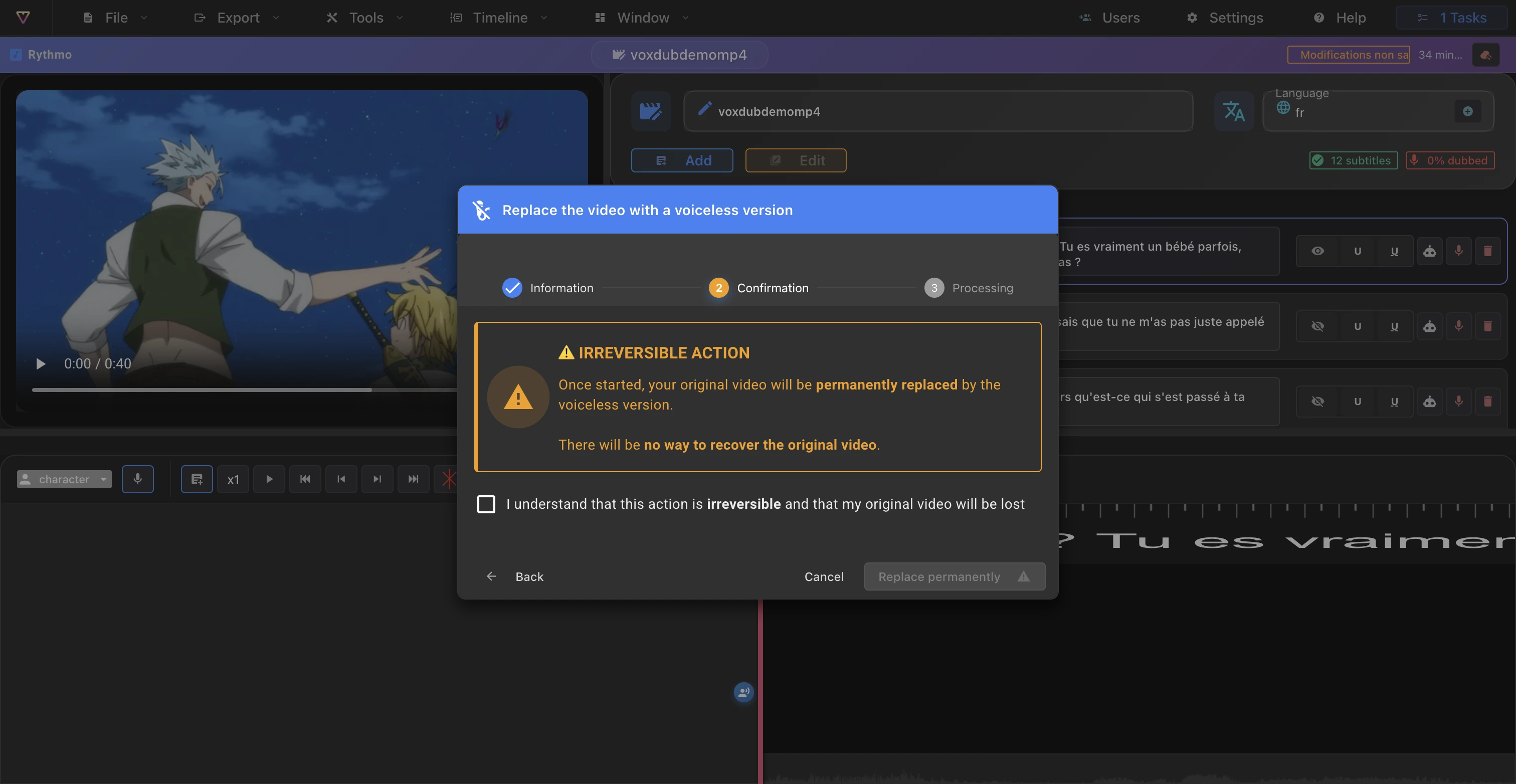This screenshot has height=784, width=1516.
Task: Click the plain U button for 'sais que tu ne m'as' subtitle
Action: tap(1358, 326)
